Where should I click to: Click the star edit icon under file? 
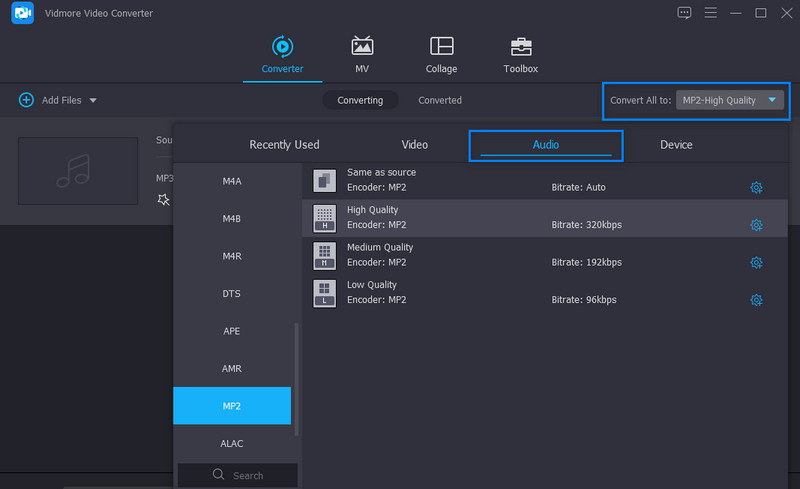[x=164, y=199]
